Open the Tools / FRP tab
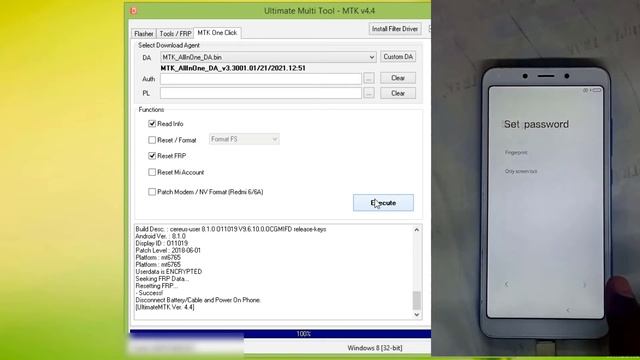Screen dimensions: 640x360 pyautogui.click(x=175, y=34)
